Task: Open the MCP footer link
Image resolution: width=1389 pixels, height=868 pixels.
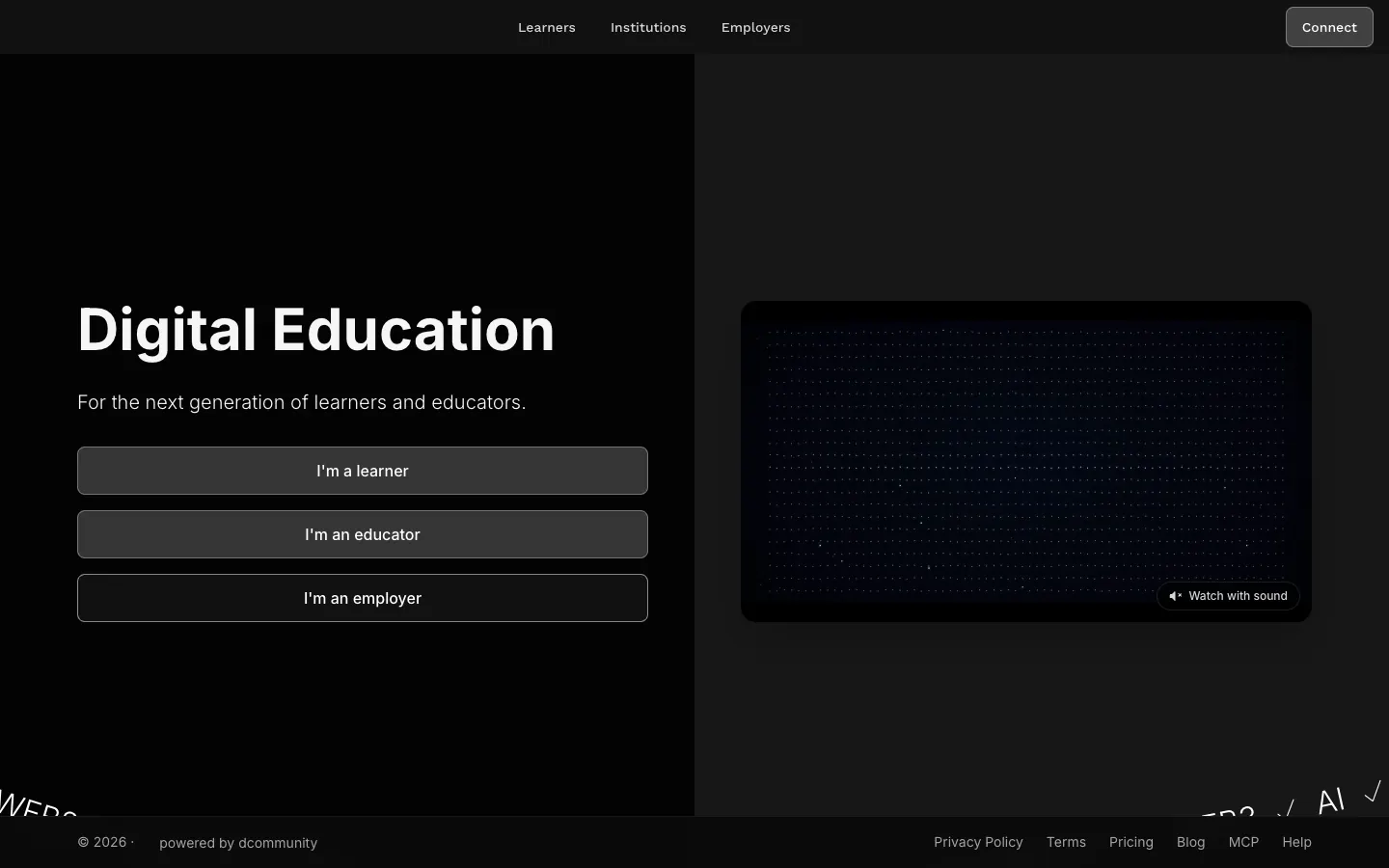Action: 1243,842
